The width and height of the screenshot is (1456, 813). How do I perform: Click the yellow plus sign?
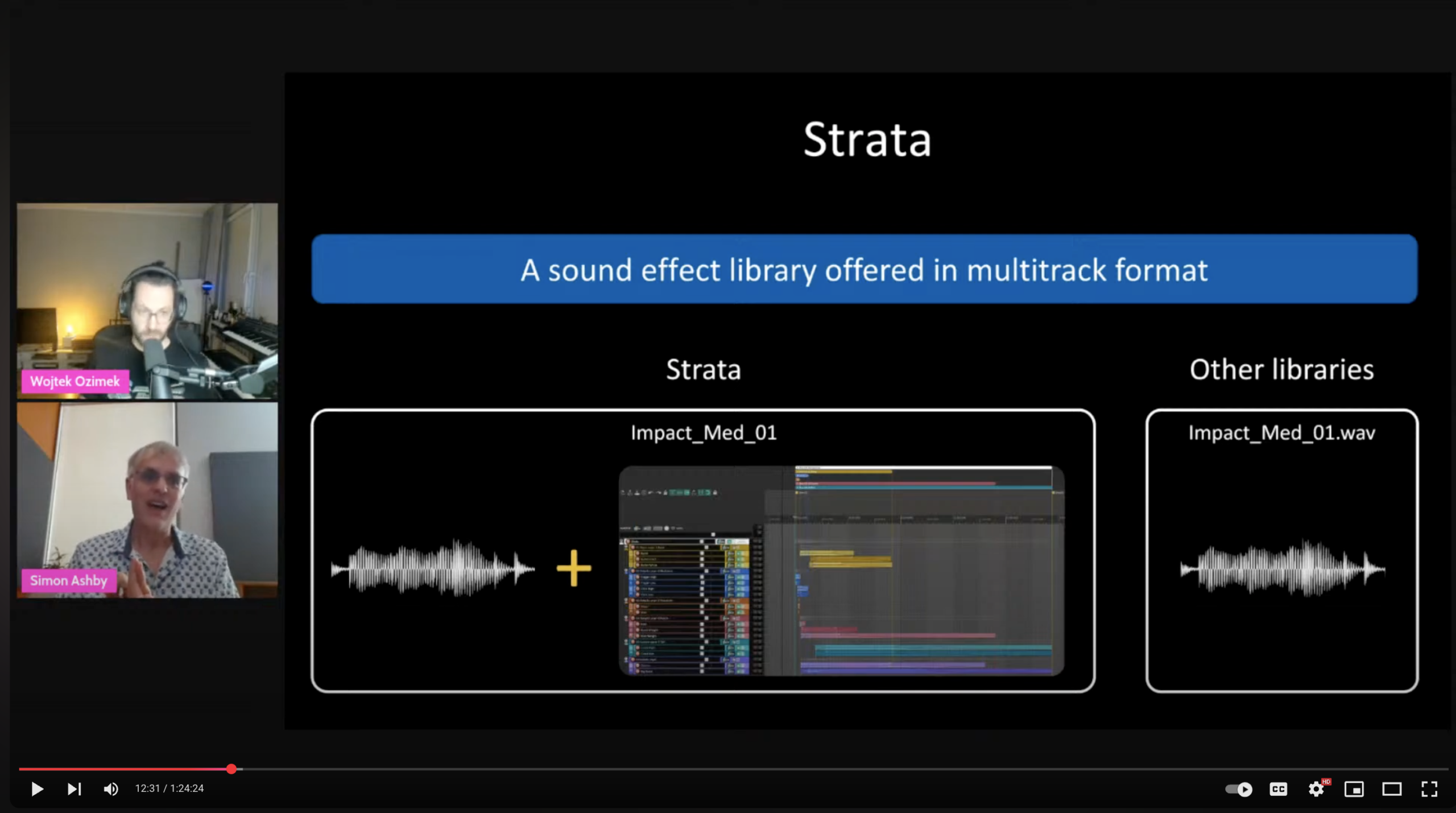[573, 568]
